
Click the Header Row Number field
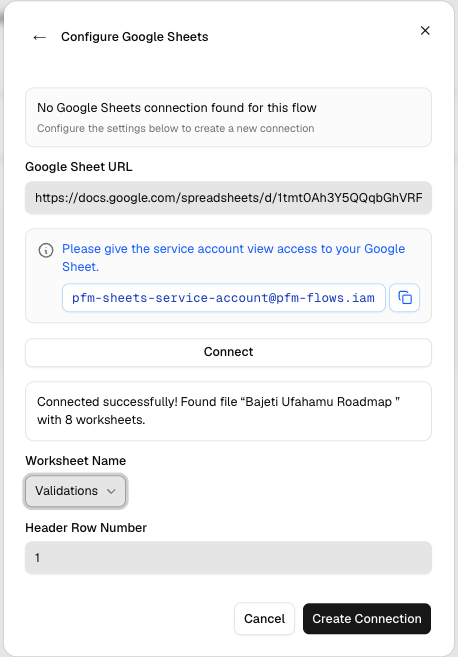click(x=228, y=558)
